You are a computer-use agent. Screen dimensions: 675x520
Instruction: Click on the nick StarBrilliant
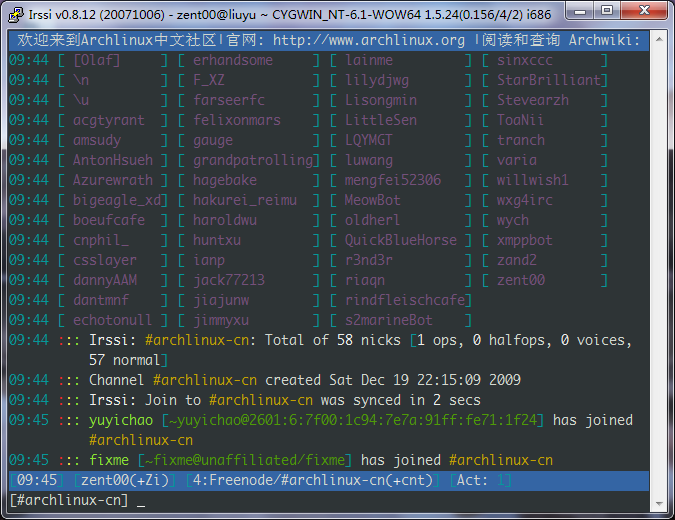(548, 80)
